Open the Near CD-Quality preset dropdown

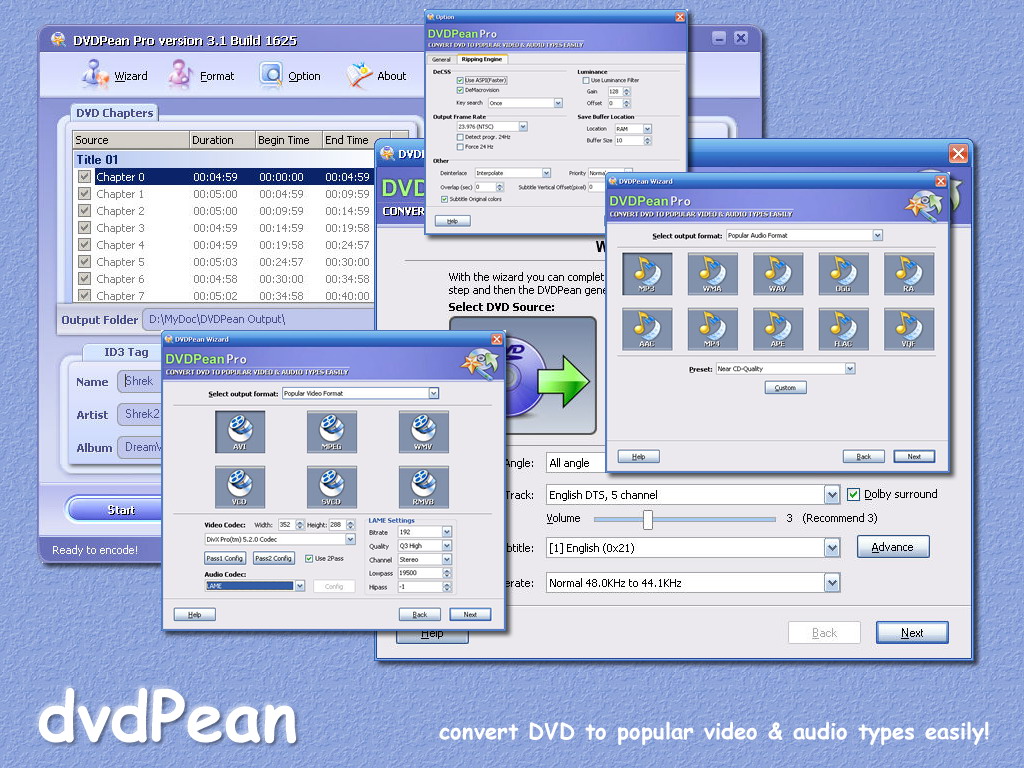(850, 369)
